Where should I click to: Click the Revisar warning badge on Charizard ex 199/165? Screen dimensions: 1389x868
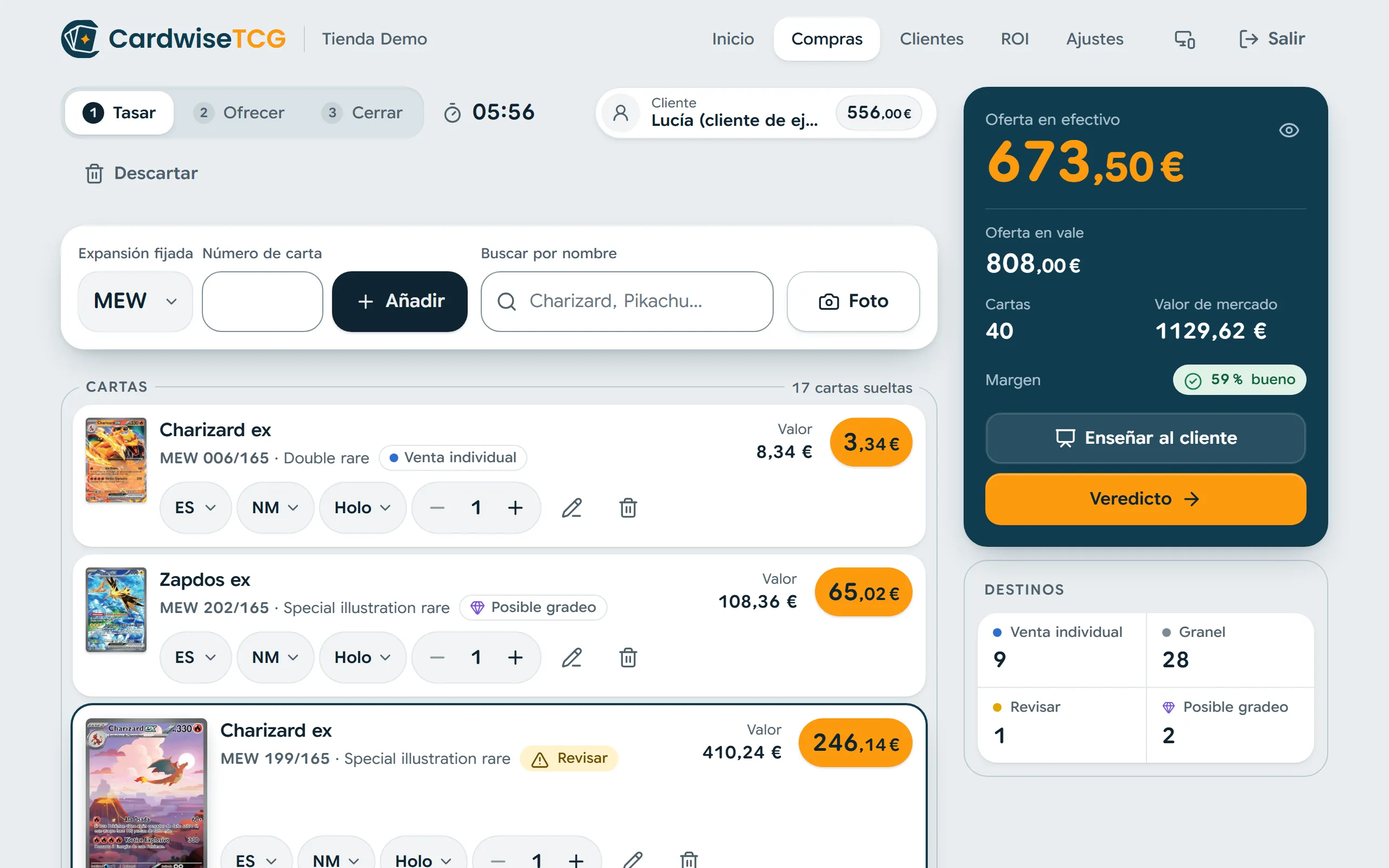[x=569, y=758]
